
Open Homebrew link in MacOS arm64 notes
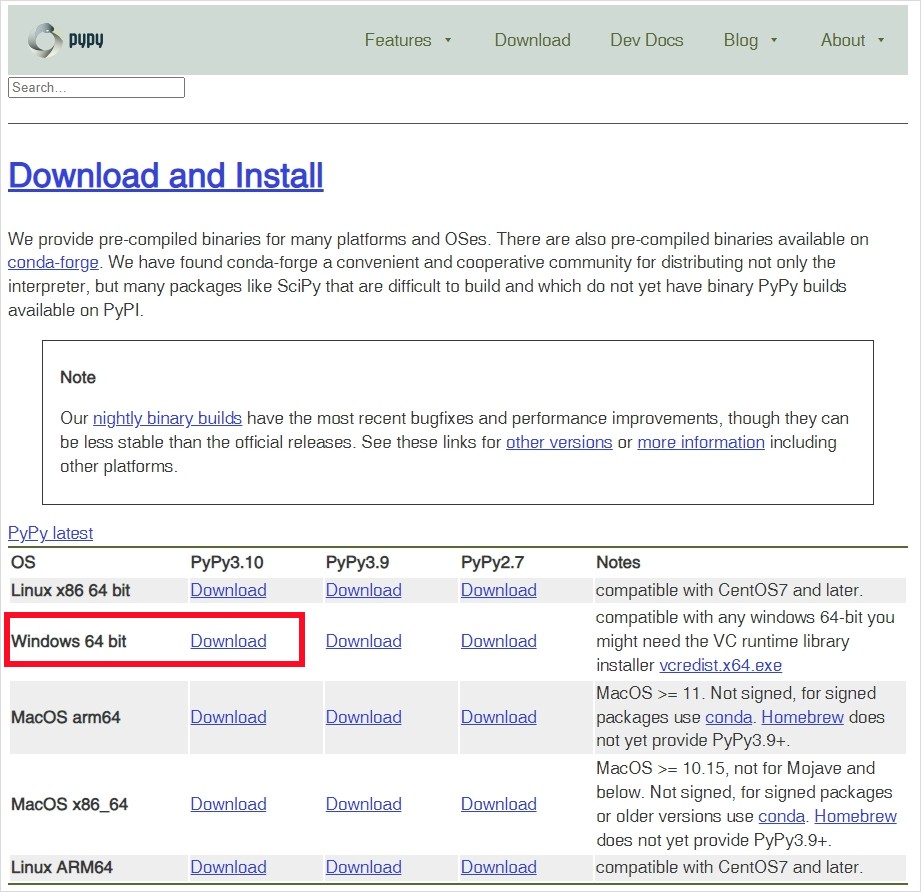pyautogui.click(x=802, y=717)
